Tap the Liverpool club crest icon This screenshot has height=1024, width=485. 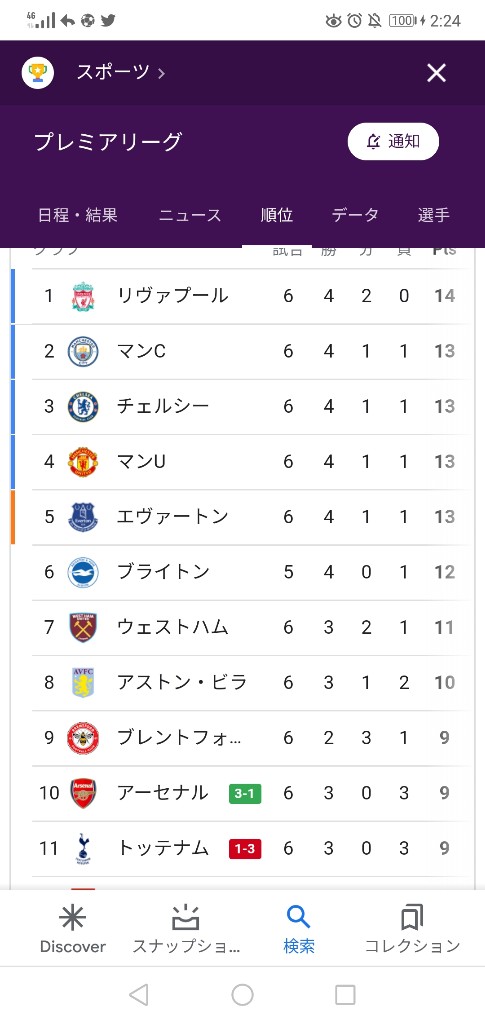pyautogui.click(x=83, y=296)
